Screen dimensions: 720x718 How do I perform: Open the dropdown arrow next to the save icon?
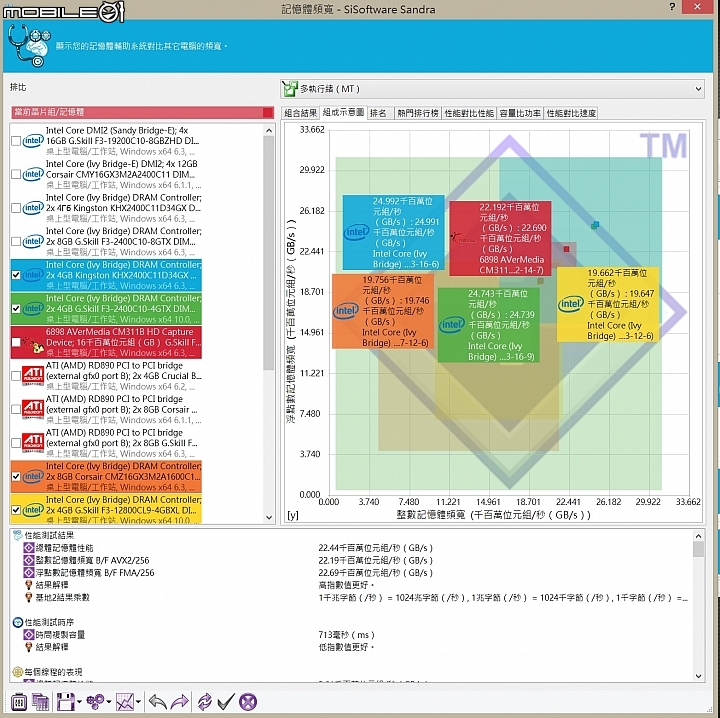(79, 702)
